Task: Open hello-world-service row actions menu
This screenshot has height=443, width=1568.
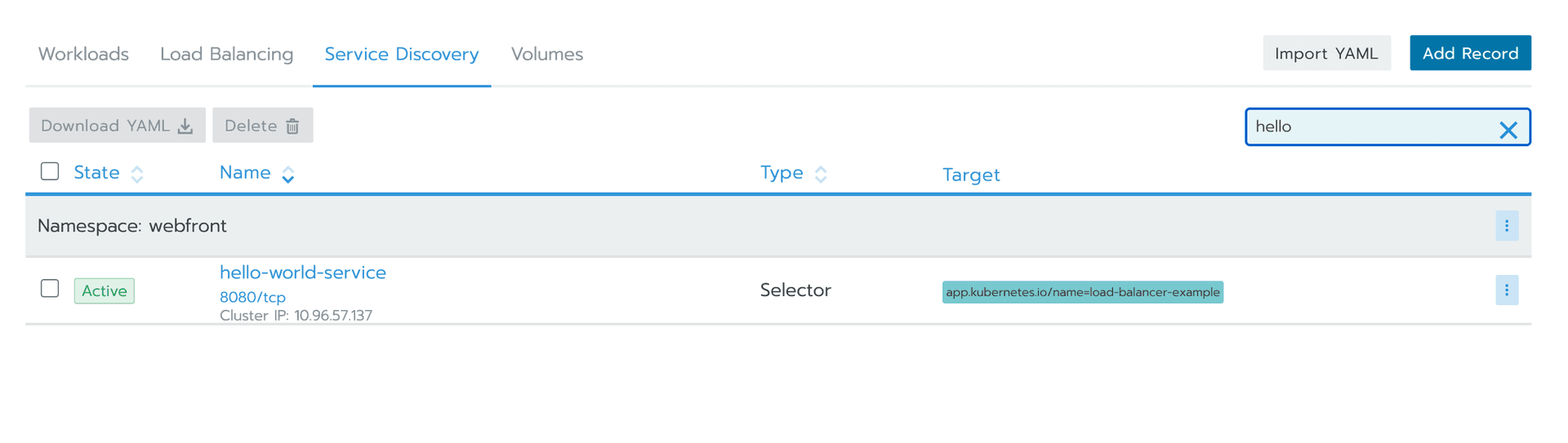Action: [x=1507, y=290]
